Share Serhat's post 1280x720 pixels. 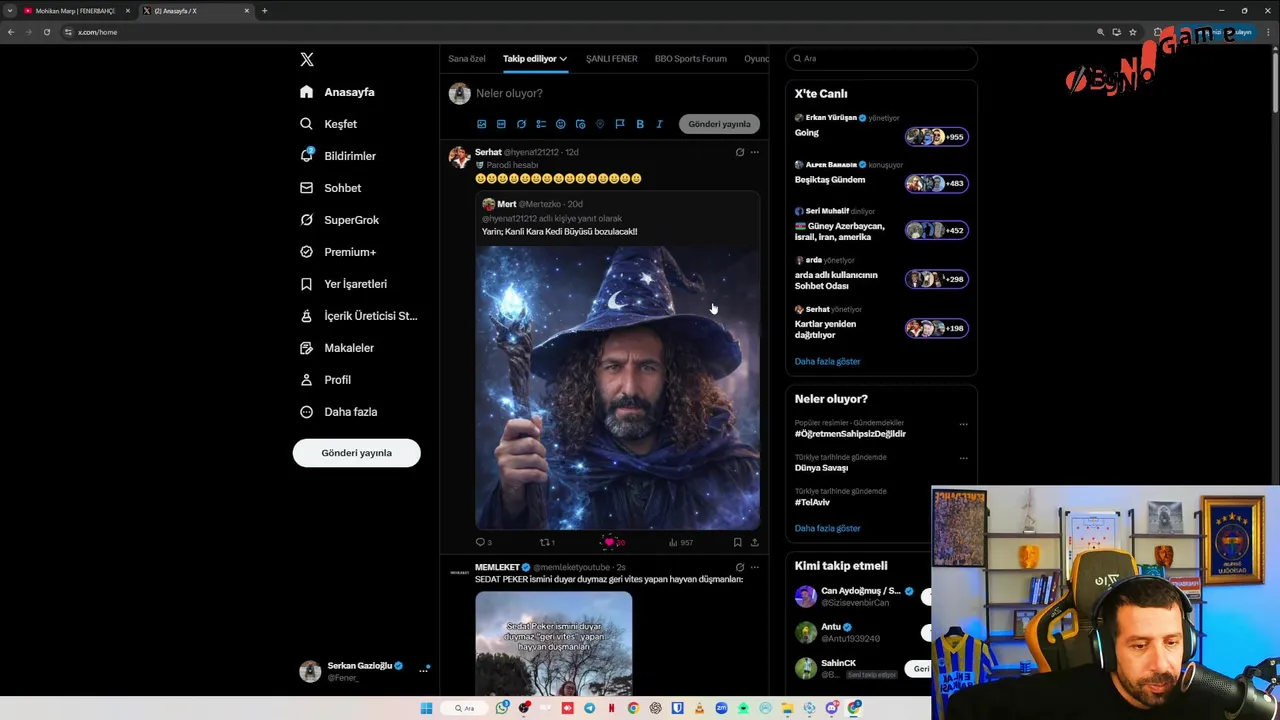(754, 542)
